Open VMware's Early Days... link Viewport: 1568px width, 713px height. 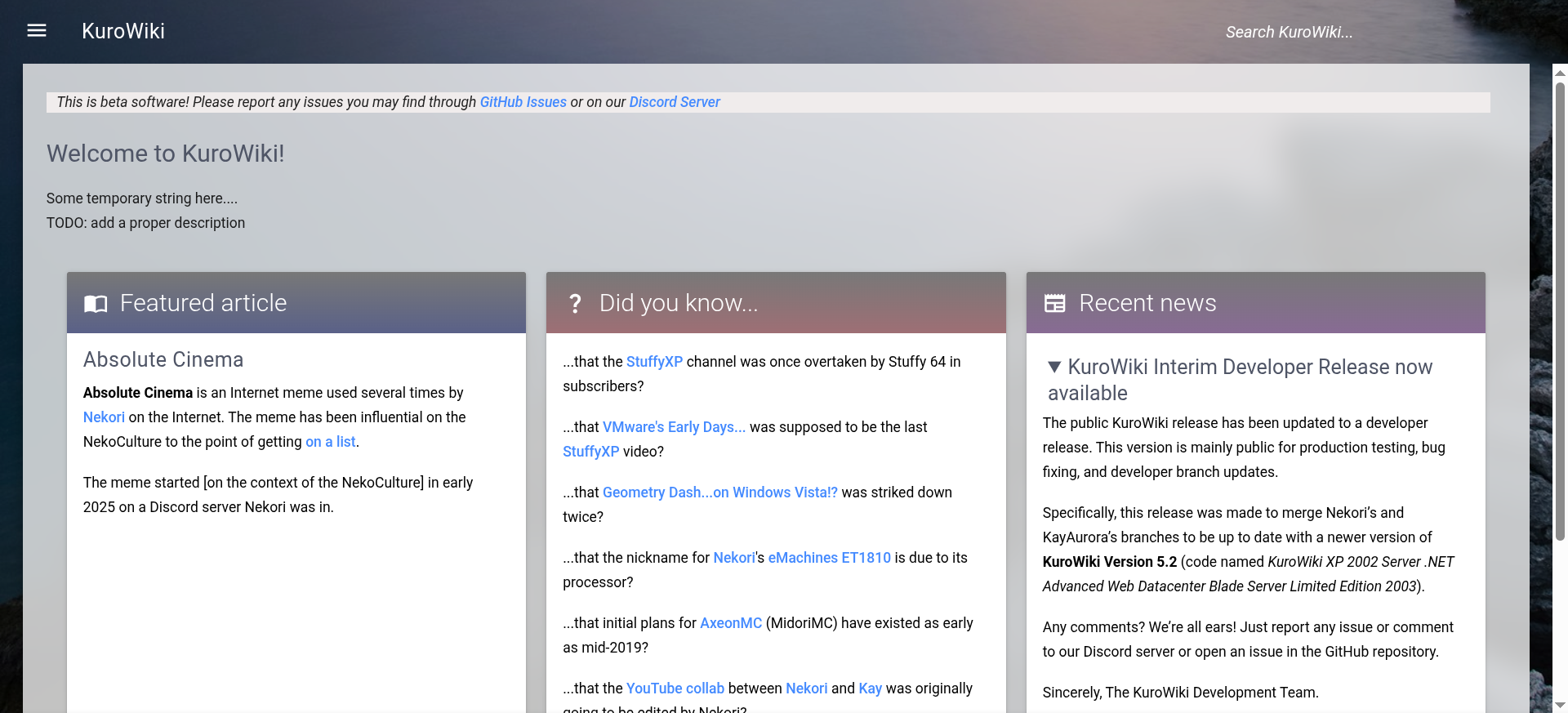coord(674,427)
